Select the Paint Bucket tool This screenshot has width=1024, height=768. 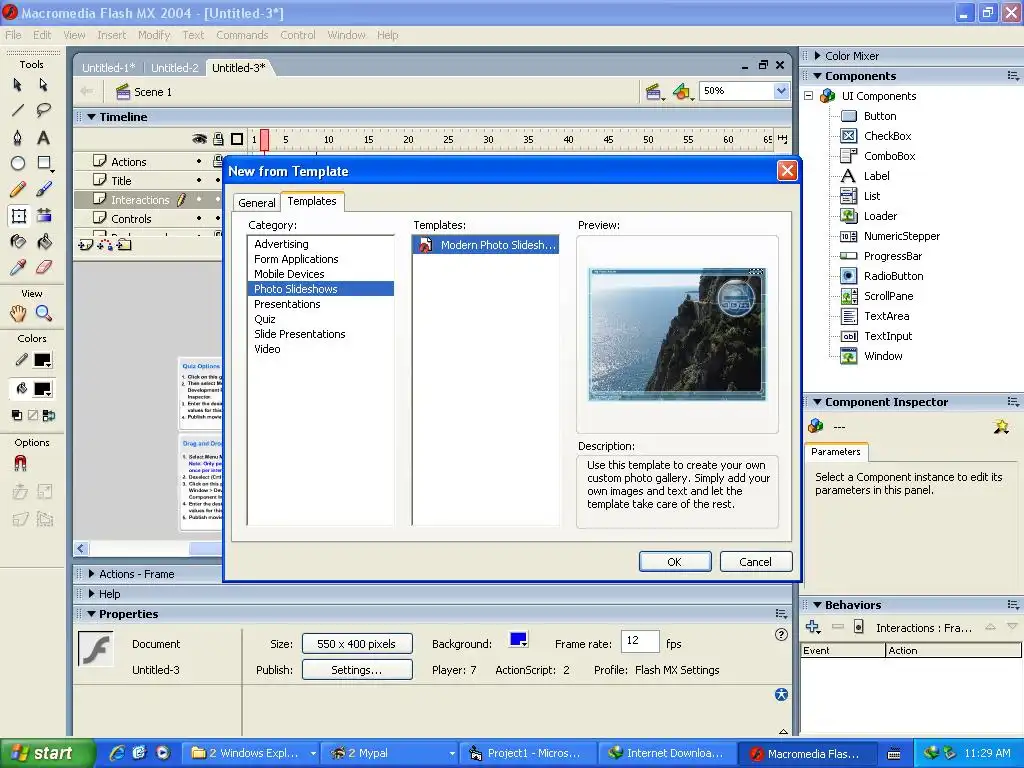point(43,242)
